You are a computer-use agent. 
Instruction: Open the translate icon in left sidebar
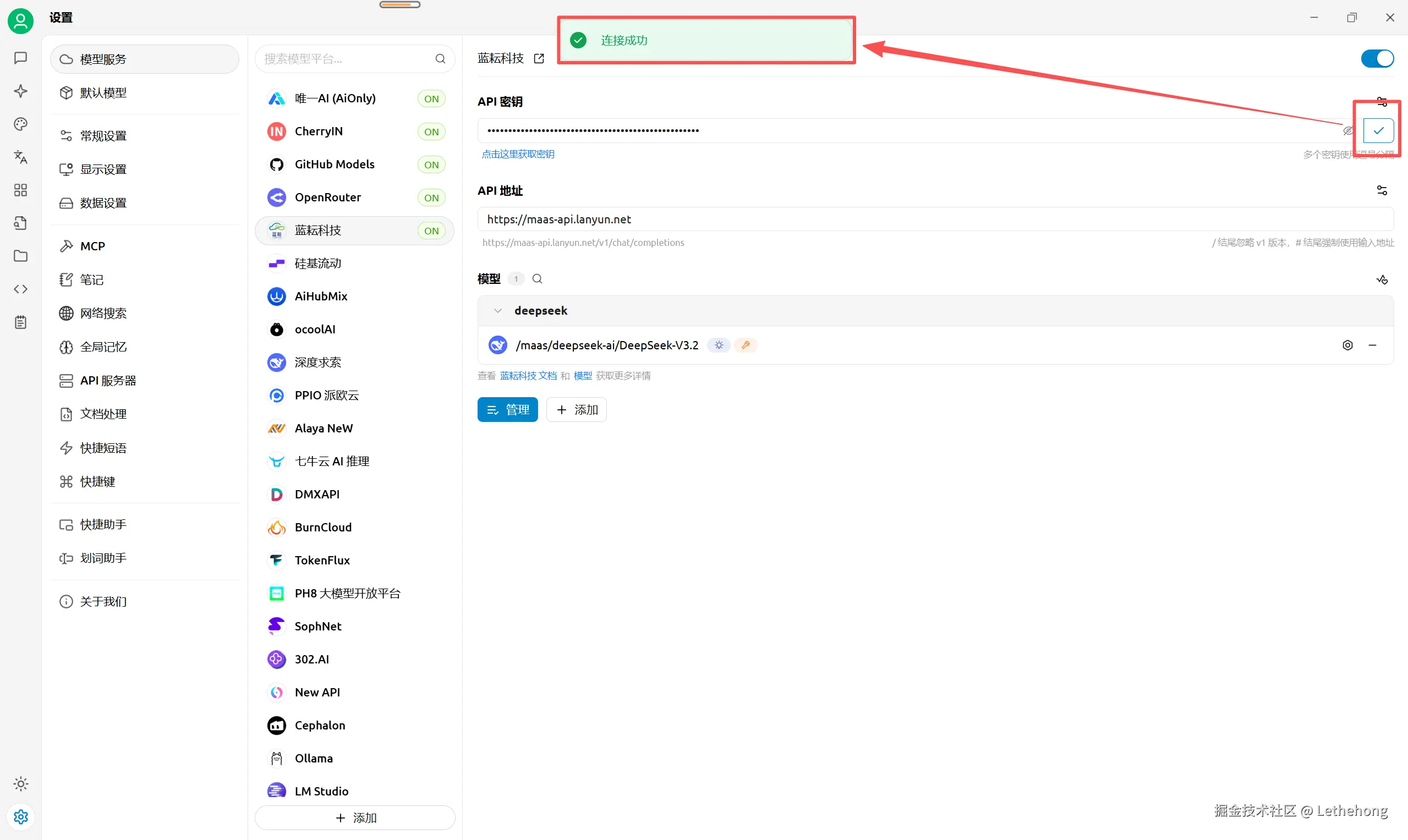(x=20, y=157)
